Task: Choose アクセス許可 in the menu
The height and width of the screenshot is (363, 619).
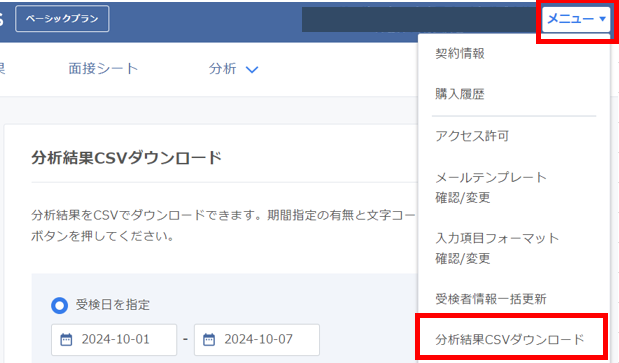Action: (x=472, y=136)
